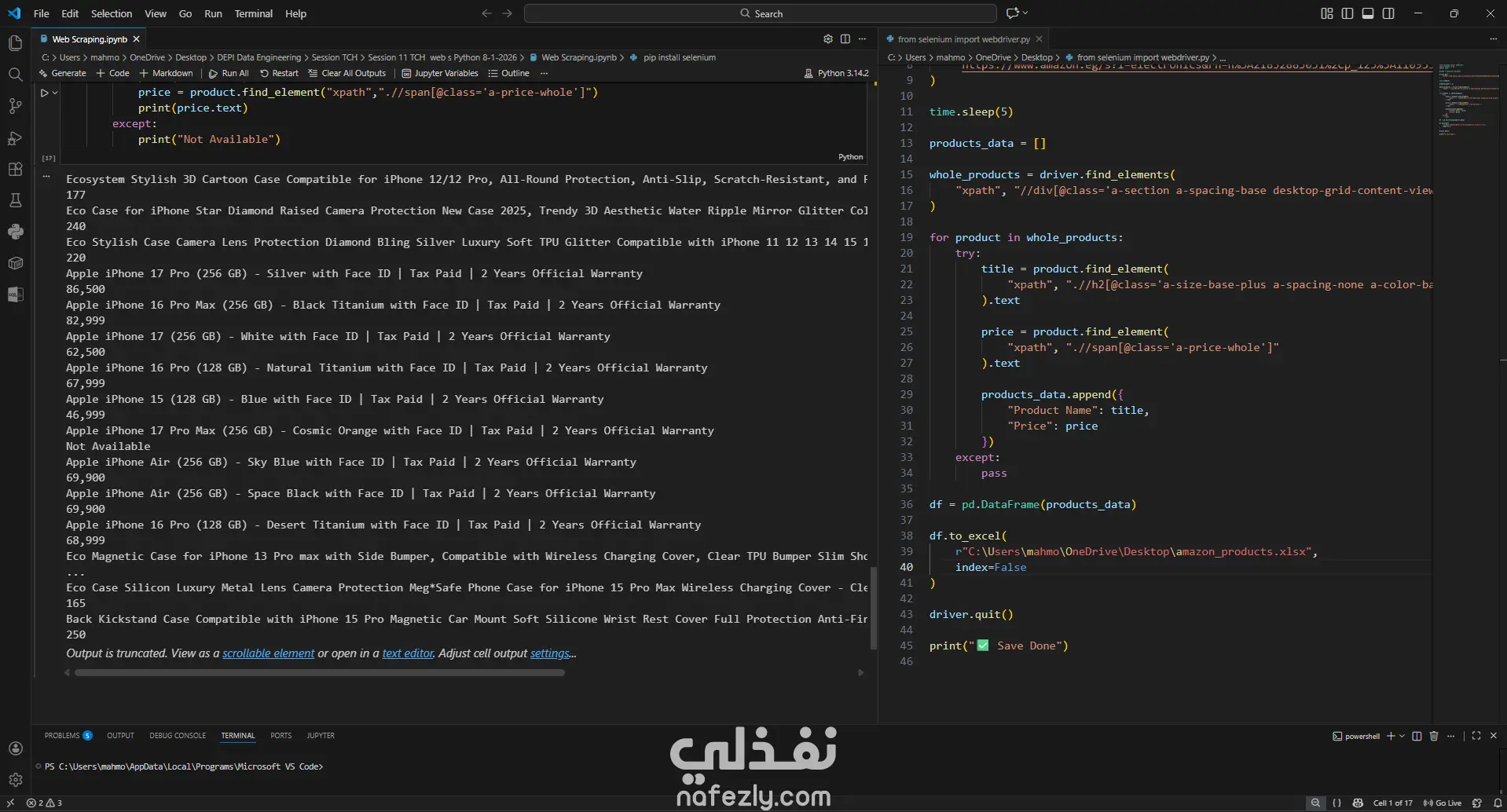Open the cell output more actions ellipsis
1507x812 pixels.
tap(46, 177)
